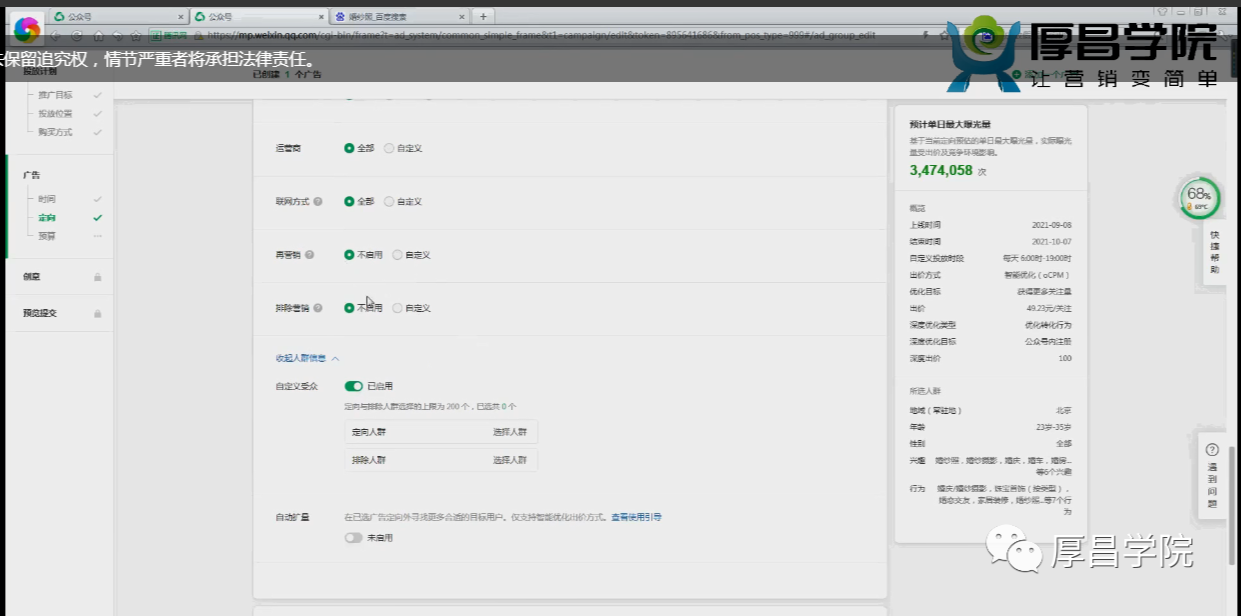Open the 快捷帮助 side panel button
The height and width of the screenshot is (616, 1241).
pos(1214,252)
